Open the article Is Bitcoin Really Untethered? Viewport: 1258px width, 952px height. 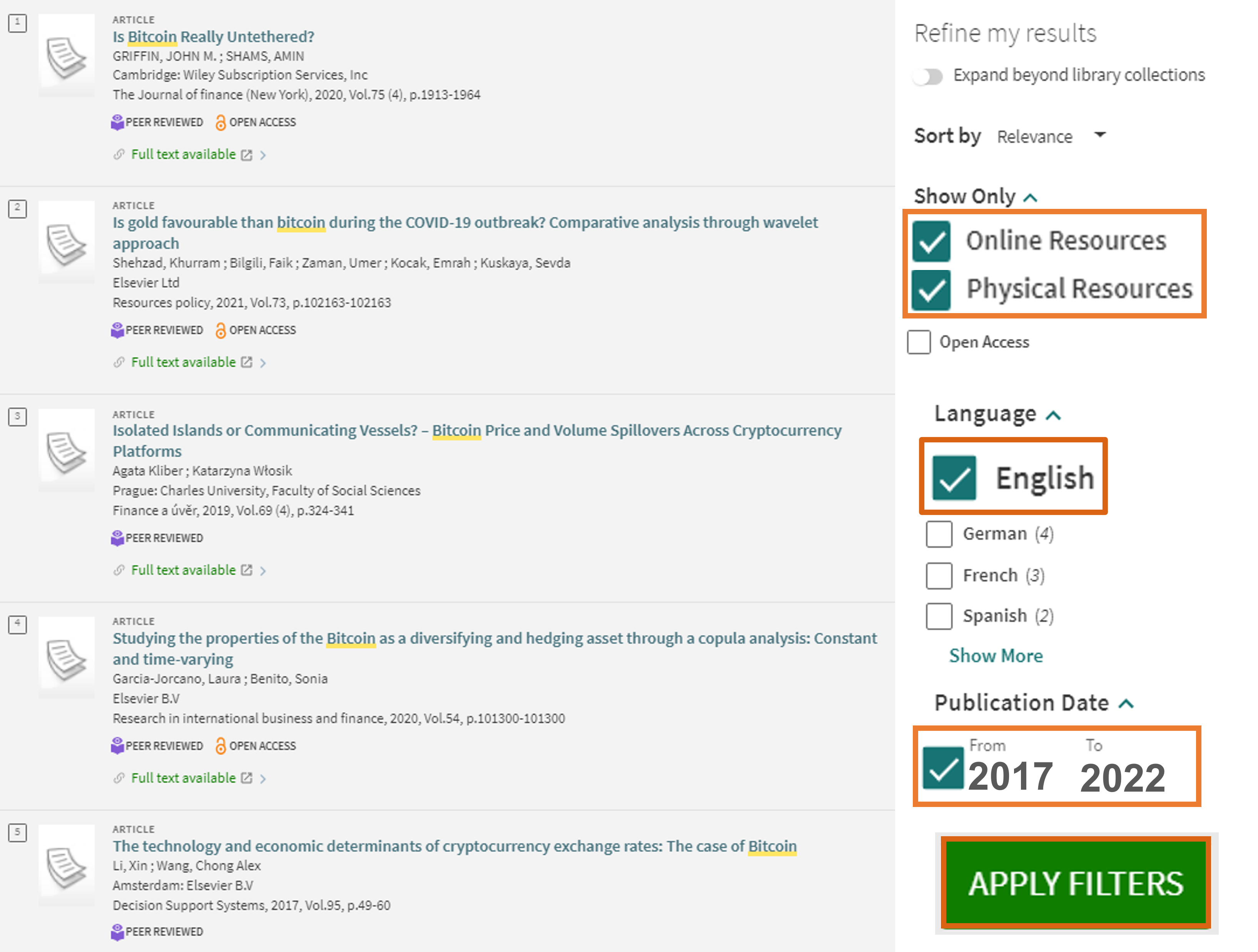click(x=213, y=37)
